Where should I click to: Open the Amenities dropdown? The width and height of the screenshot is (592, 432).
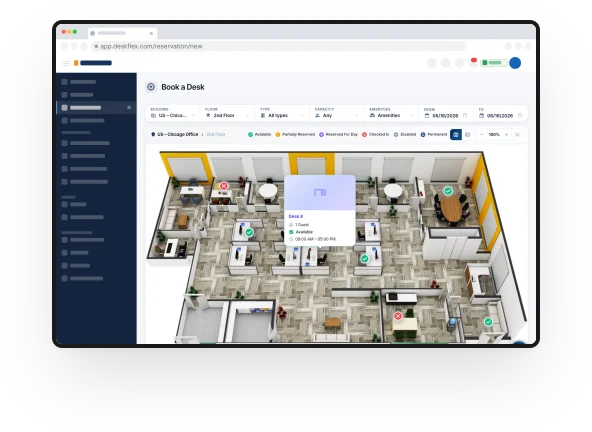pos(391,113)
